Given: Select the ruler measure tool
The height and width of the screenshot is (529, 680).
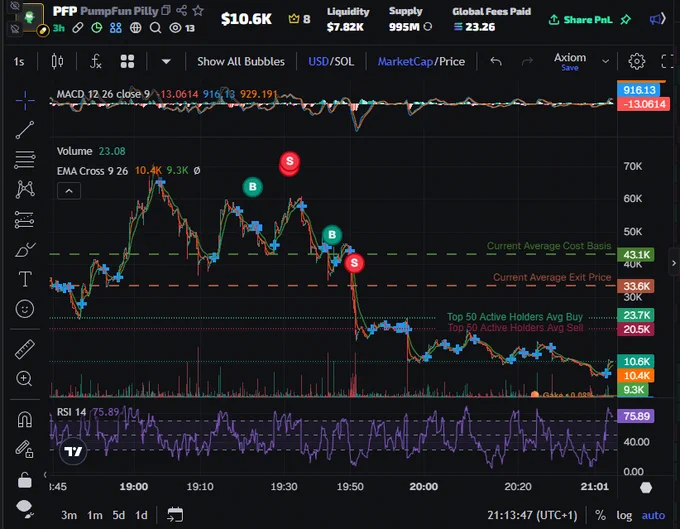Looking at the screenshot, I should 25,349.
